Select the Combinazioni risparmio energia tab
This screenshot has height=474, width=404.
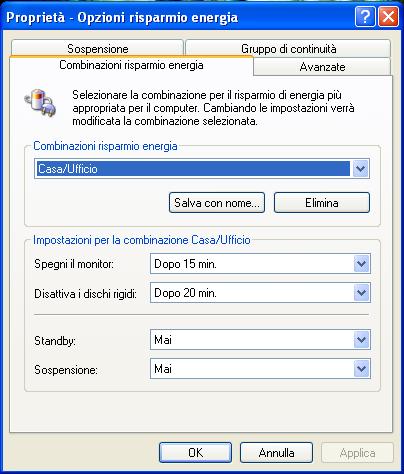(x=131, y=65)
